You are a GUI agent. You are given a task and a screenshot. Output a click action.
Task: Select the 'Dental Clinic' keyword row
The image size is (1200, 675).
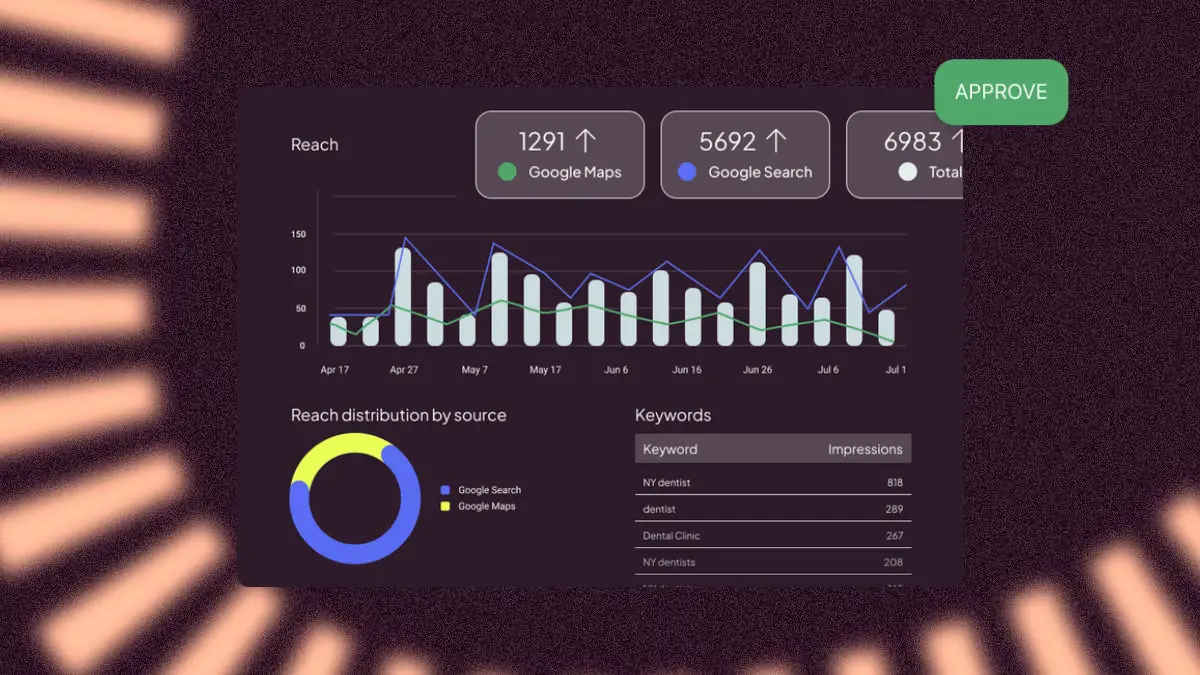773,535
